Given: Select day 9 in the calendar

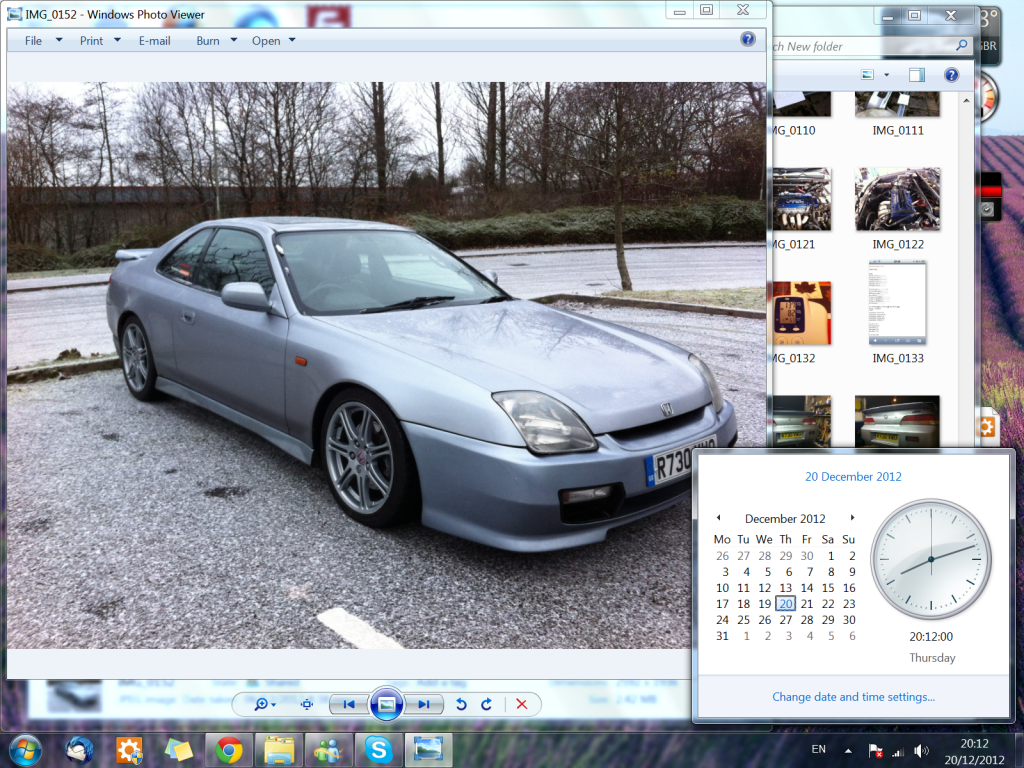Looking at the screenshot, I should [852, 572].
